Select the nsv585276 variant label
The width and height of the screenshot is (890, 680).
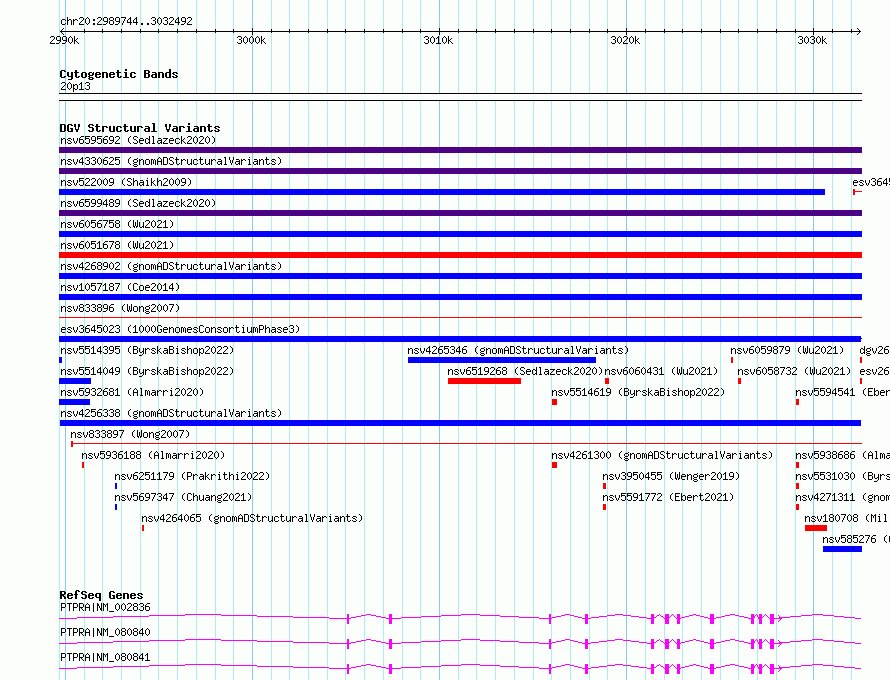(x=856, y=539)
